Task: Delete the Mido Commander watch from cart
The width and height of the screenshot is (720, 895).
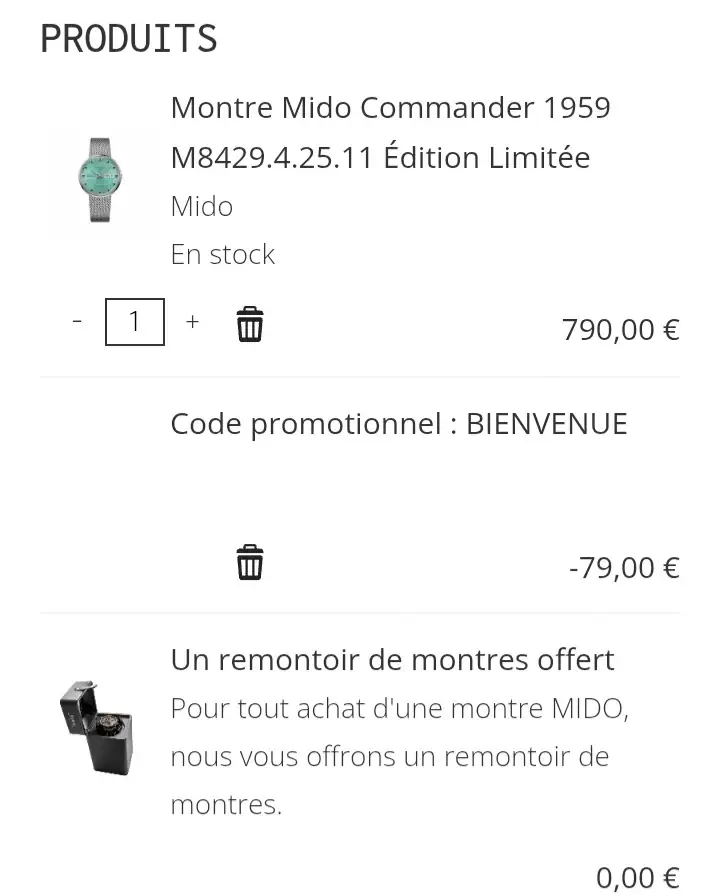Action: 249,325
